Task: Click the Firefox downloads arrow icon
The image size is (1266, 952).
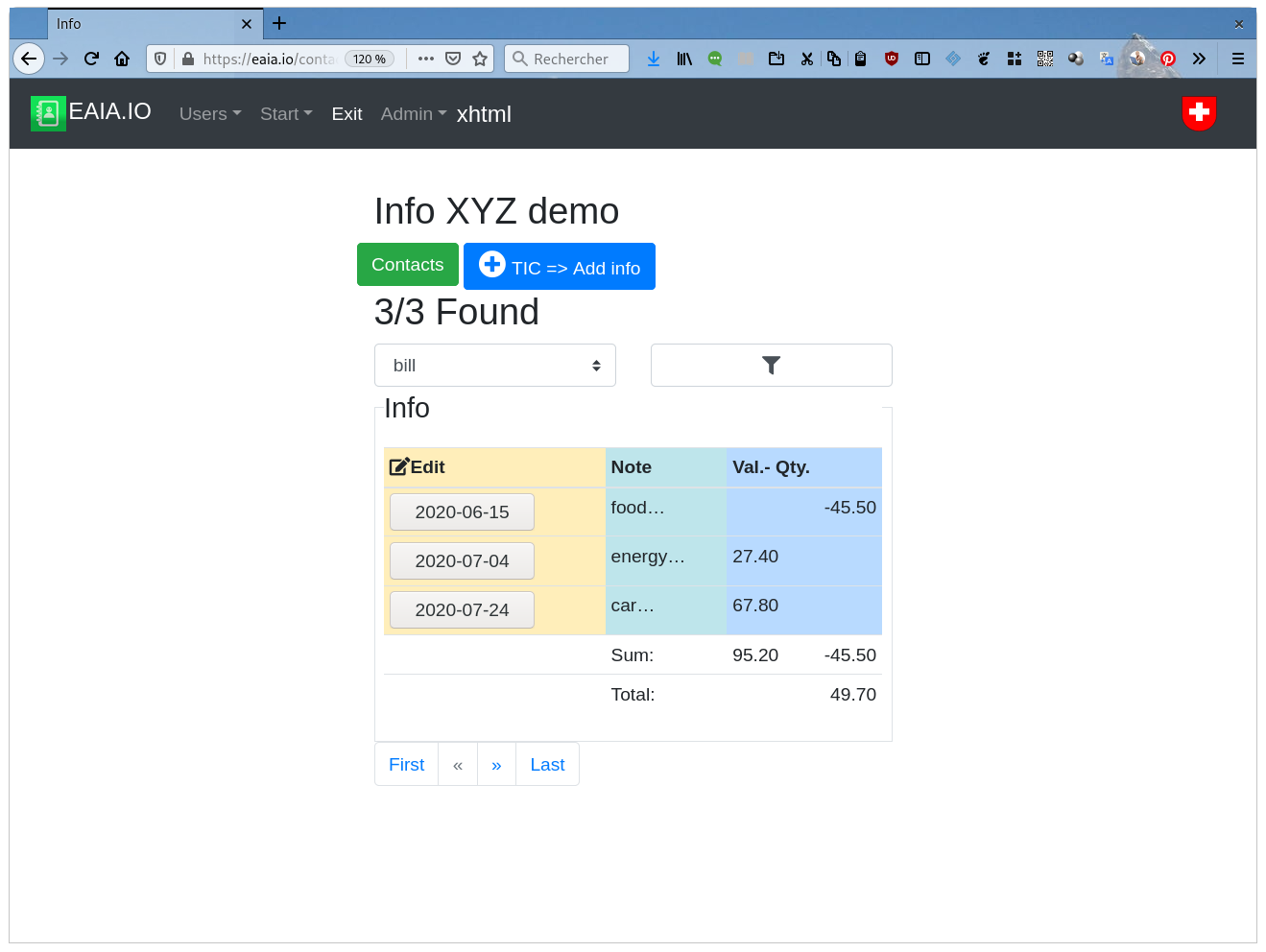Action: click(x=654, y=59)
